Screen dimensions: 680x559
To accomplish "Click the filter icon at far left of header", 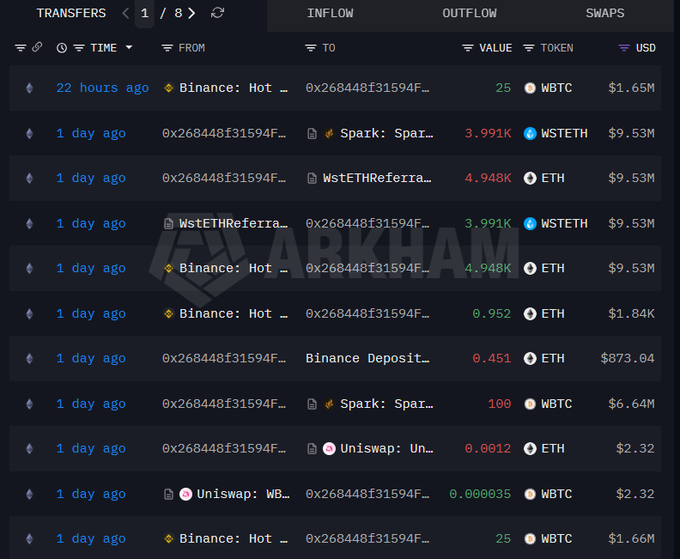I will (20, 48).
